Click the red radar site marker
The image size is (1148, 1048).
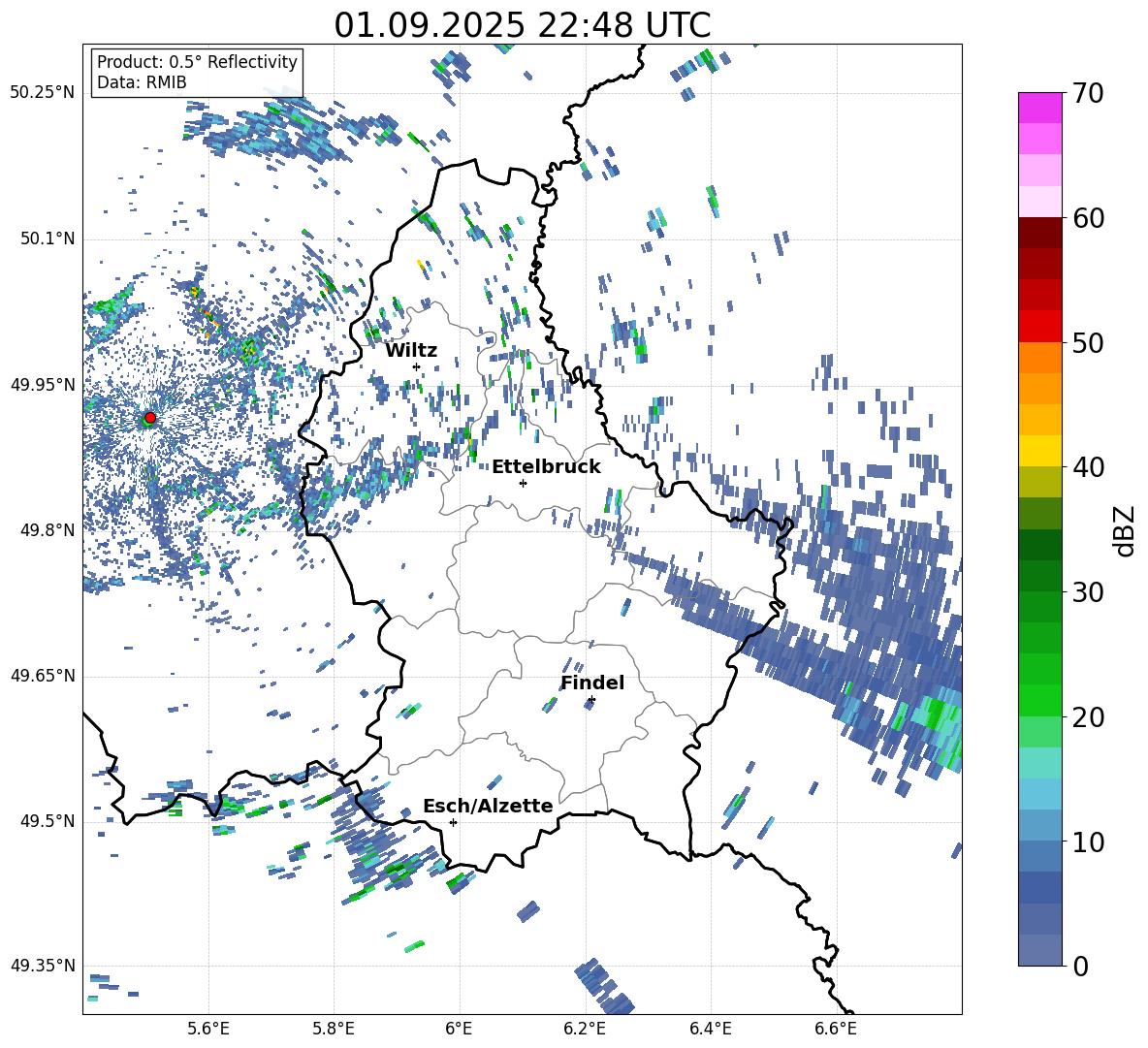coord(150,418)
